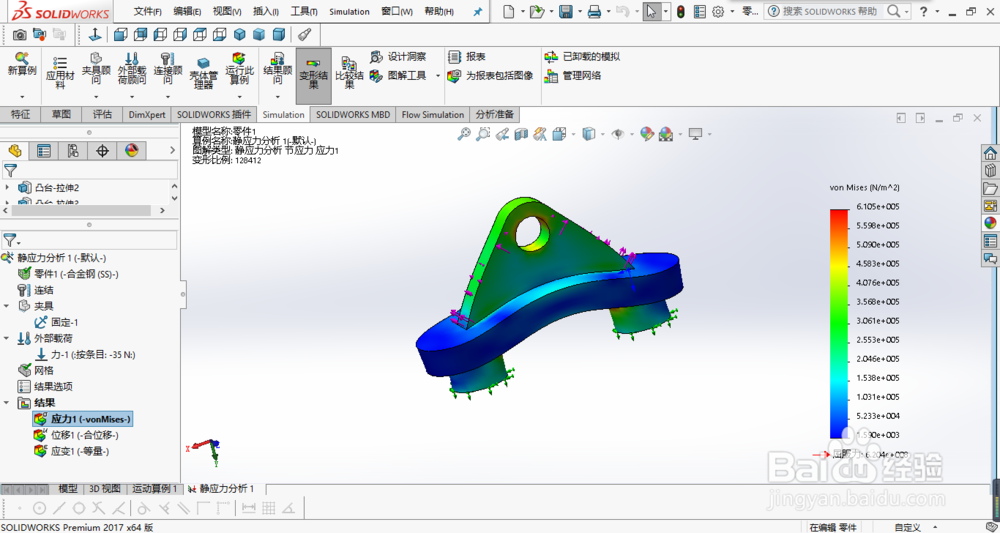Click the record video icon
Screen dimensions: 1000x533
pyautogui.click(x=40, y=34)
